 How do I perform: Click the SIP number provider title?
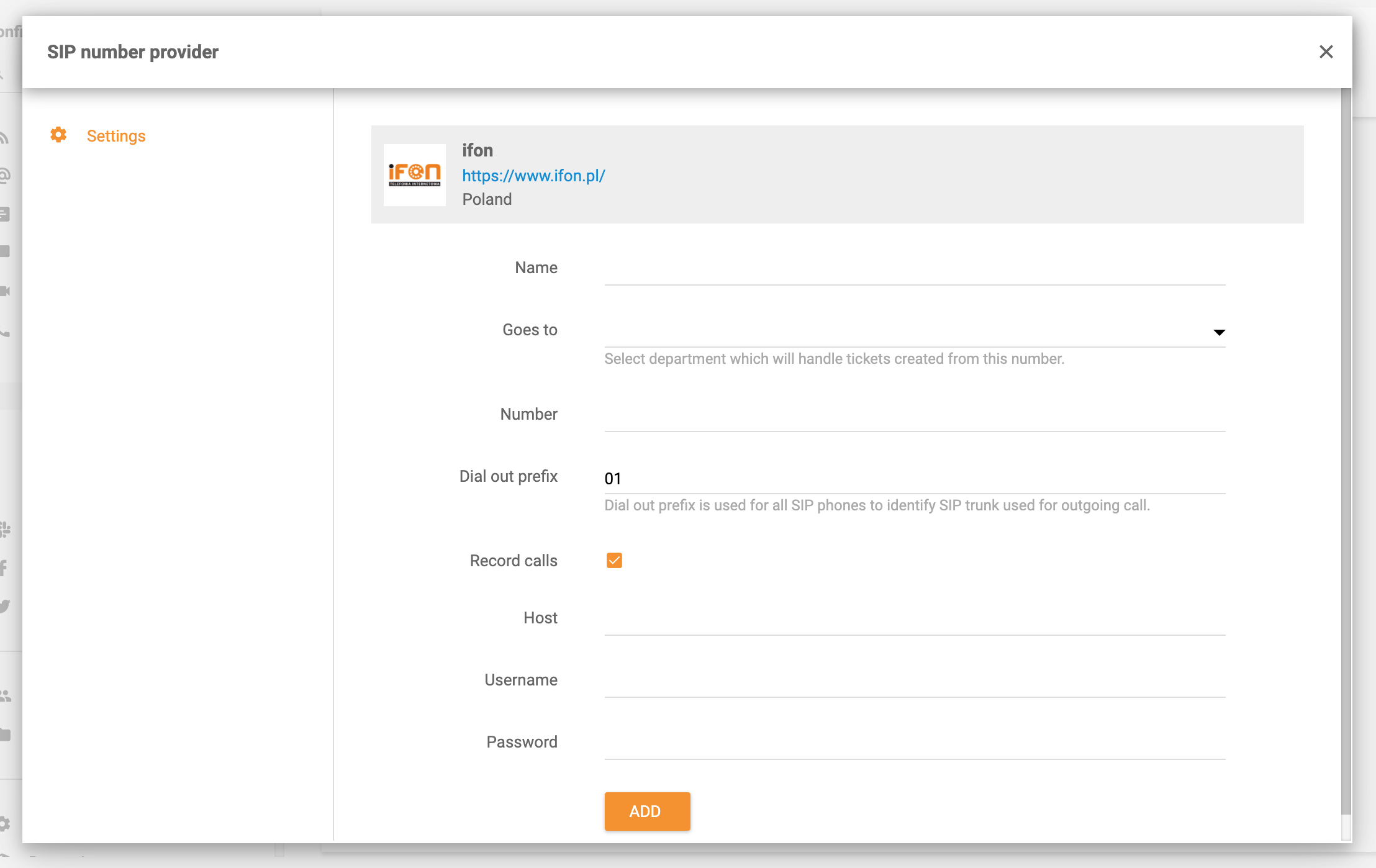coord(134,52)
